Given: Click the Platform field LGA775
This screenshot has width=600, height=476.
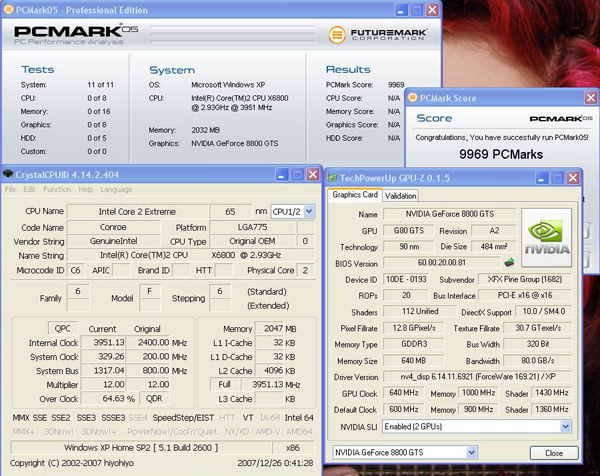Looking at the screenshot, I should click(253, 227).
